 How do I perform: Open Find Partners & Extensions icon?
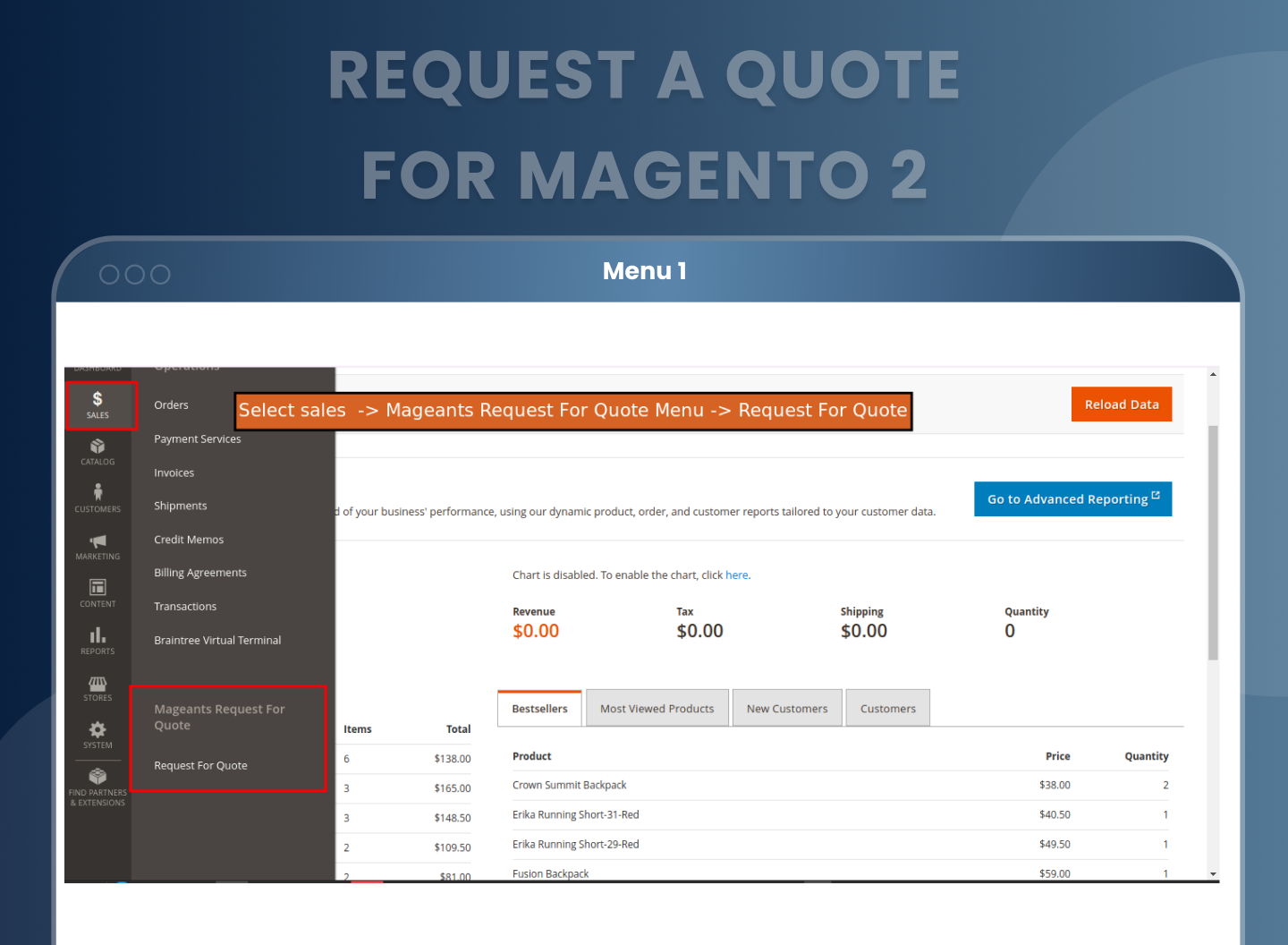click(x=97, y=785)
